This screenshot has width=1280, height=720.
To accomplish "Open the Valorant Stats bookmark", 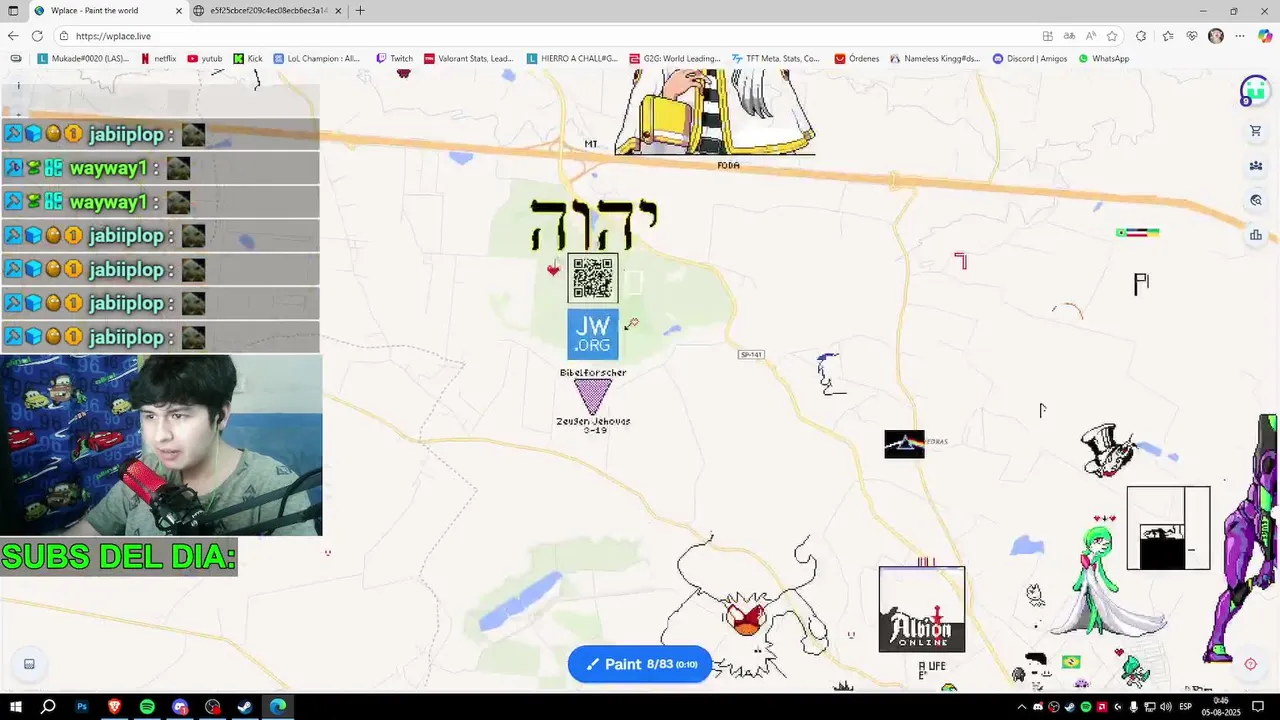I will pos(468,59).
